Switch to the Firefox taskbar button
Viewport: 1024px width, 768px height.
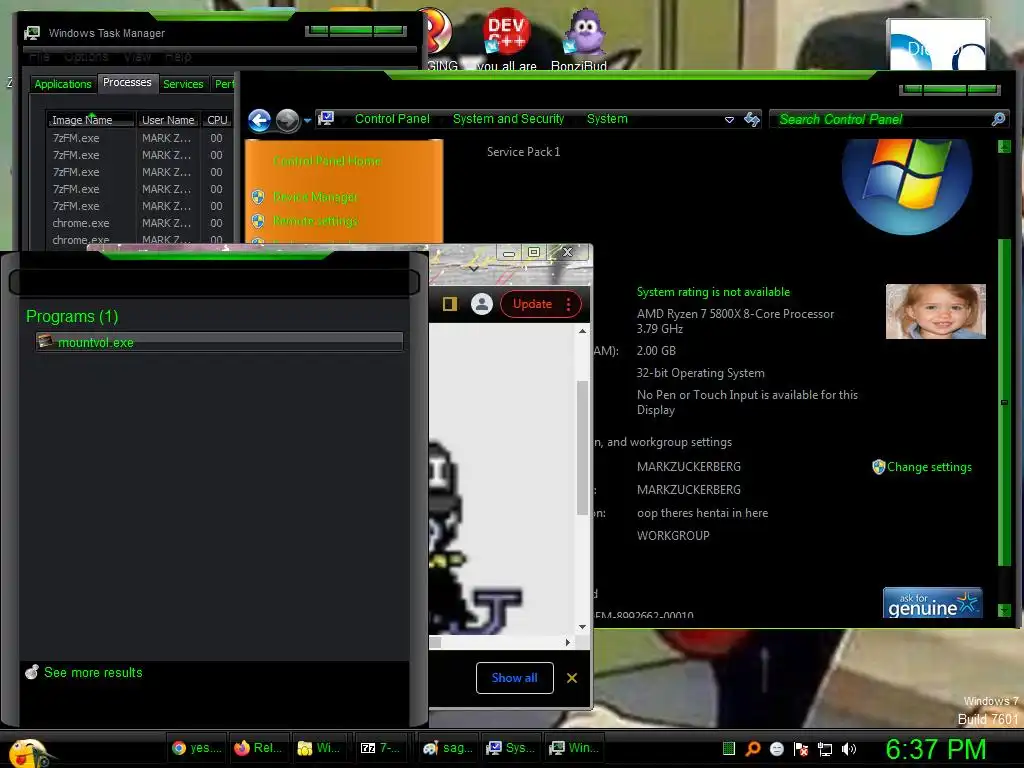tap(259, 748)
